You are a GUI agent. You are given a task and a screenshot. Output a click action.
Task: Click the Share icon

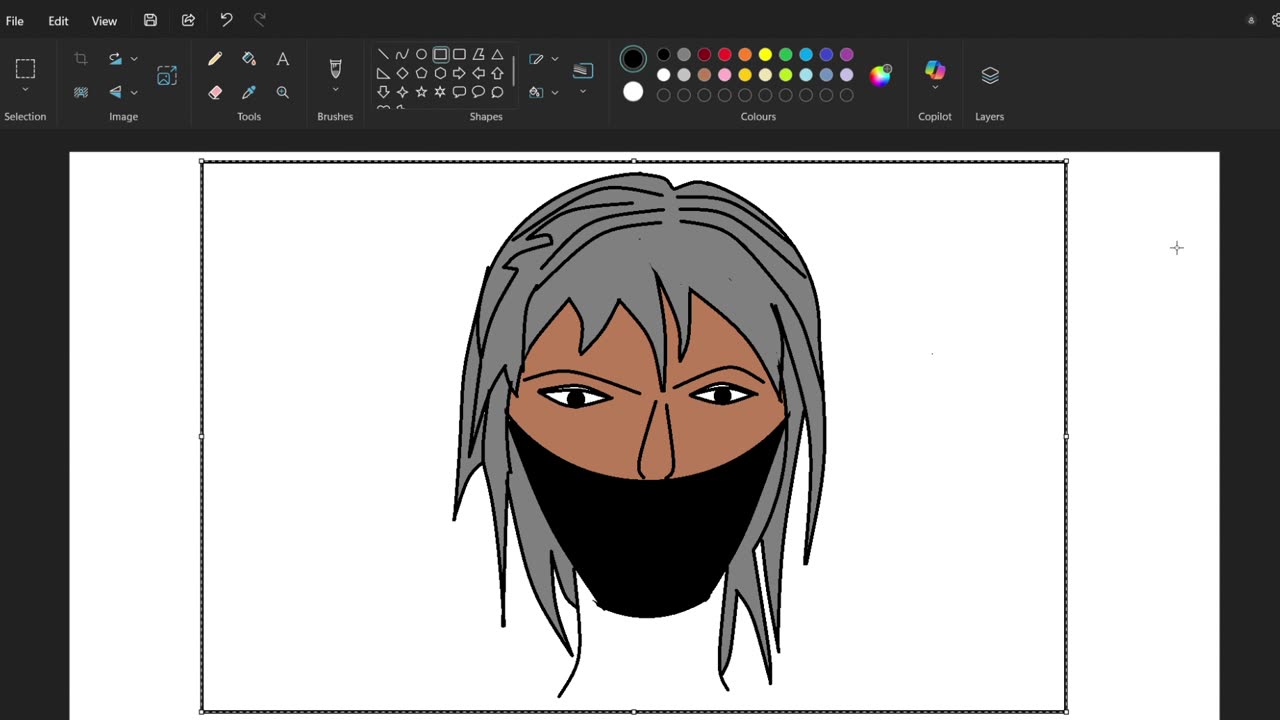188,20
